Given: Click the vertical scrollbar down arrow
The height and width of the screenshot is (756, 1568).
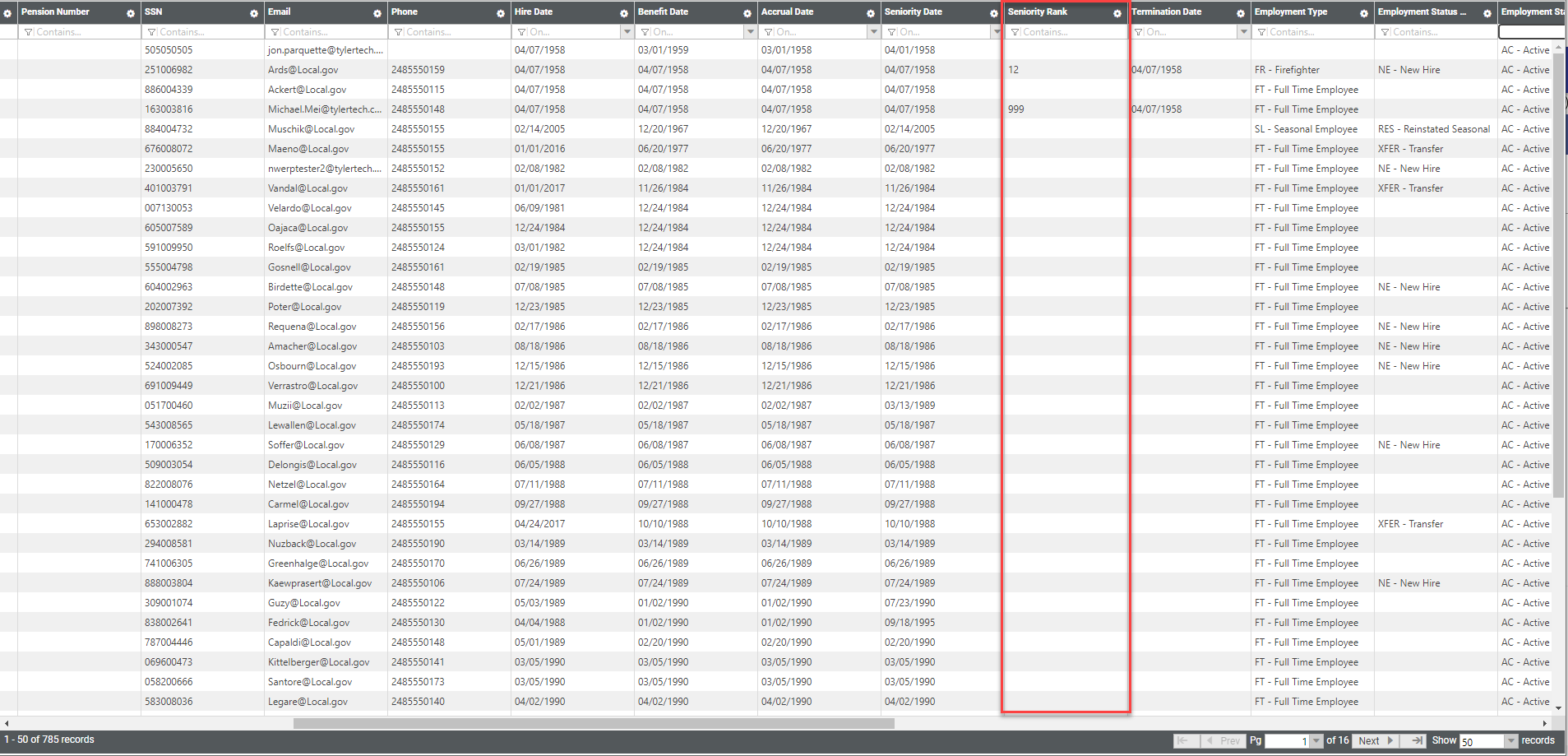Looking at the screenshot, I should (1559, 708).
